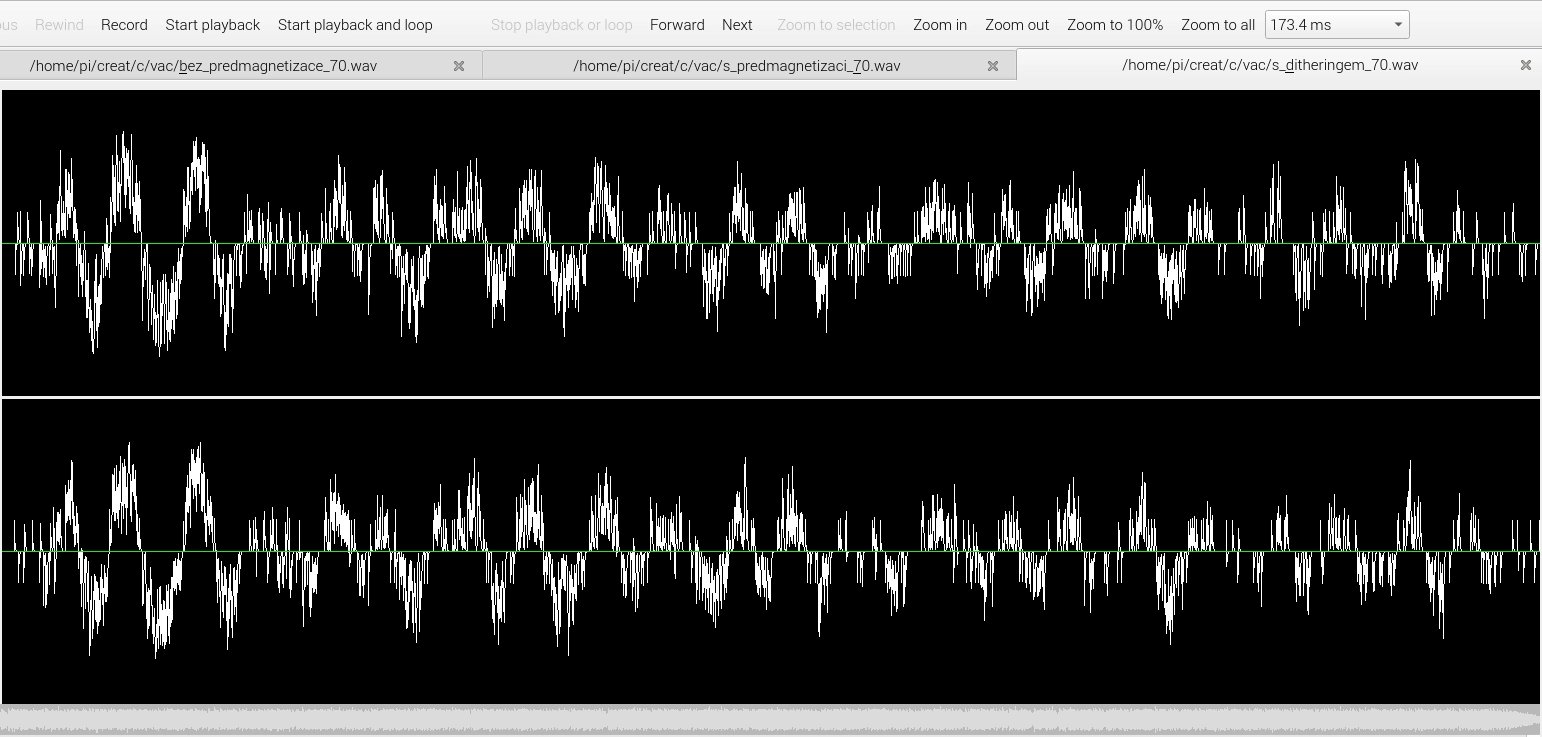Zoom out of the waveform
The image size is (1542, 737).
(x=1017, y=25)
